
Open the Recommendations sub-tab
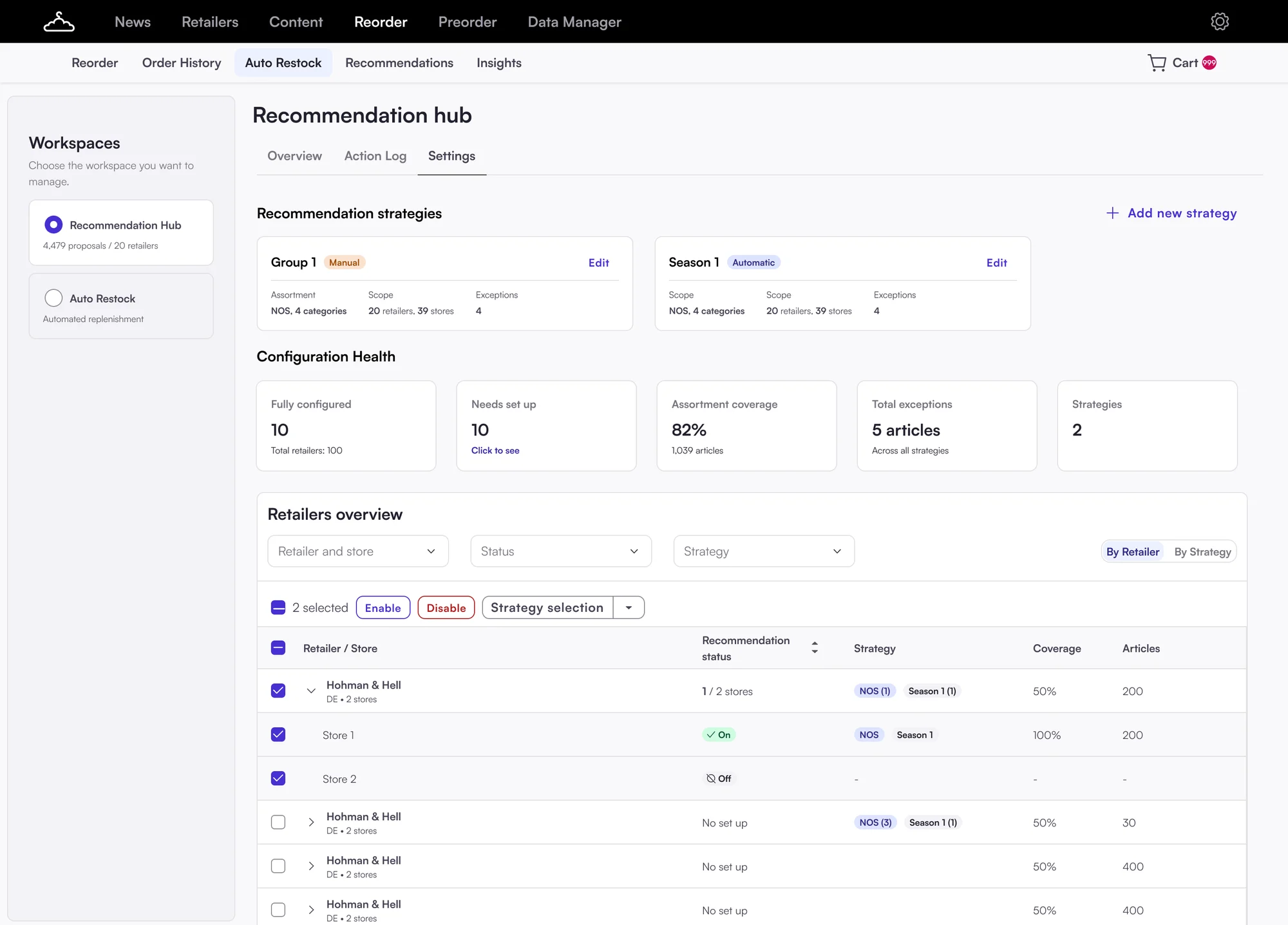399,62
